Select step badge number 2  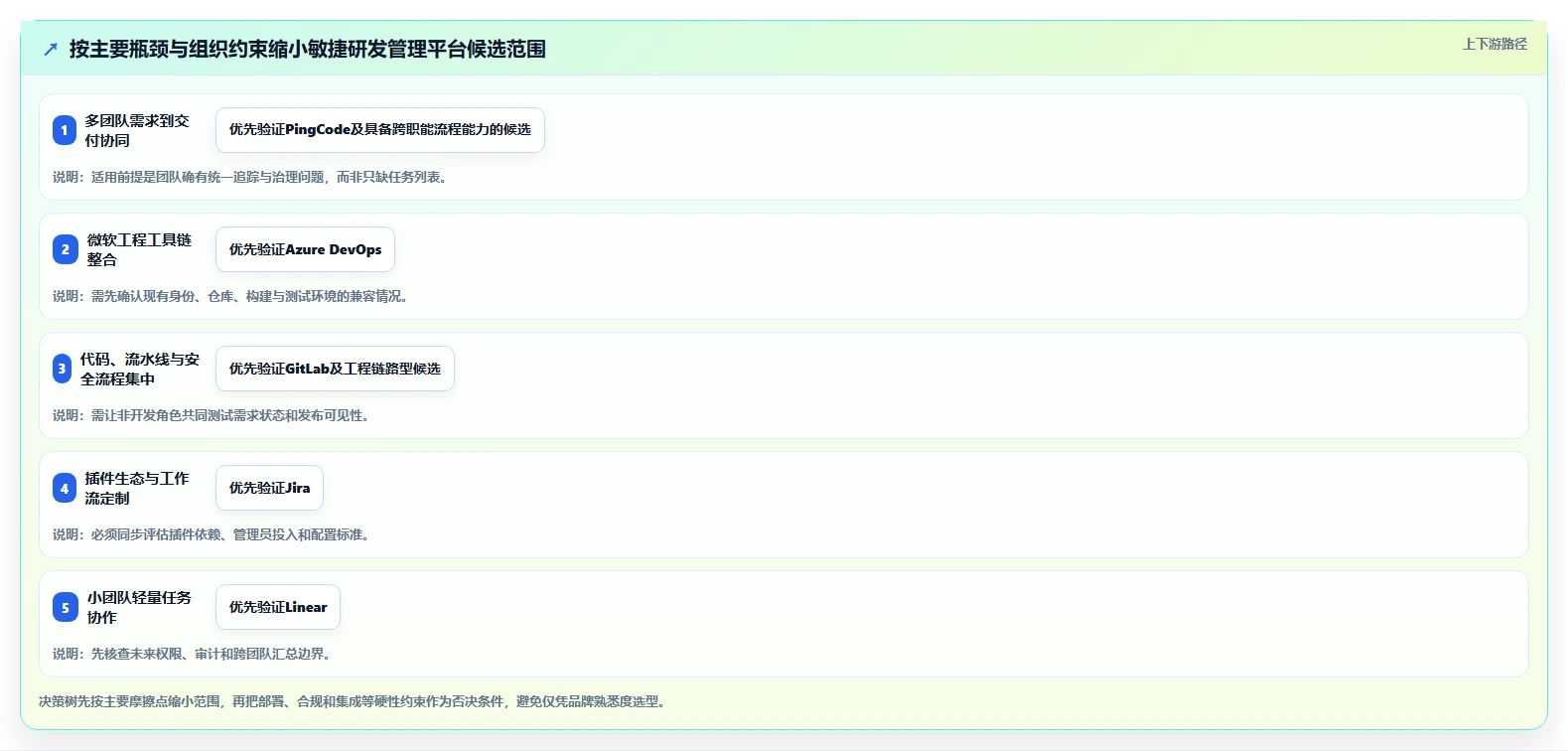click(66, 249)
